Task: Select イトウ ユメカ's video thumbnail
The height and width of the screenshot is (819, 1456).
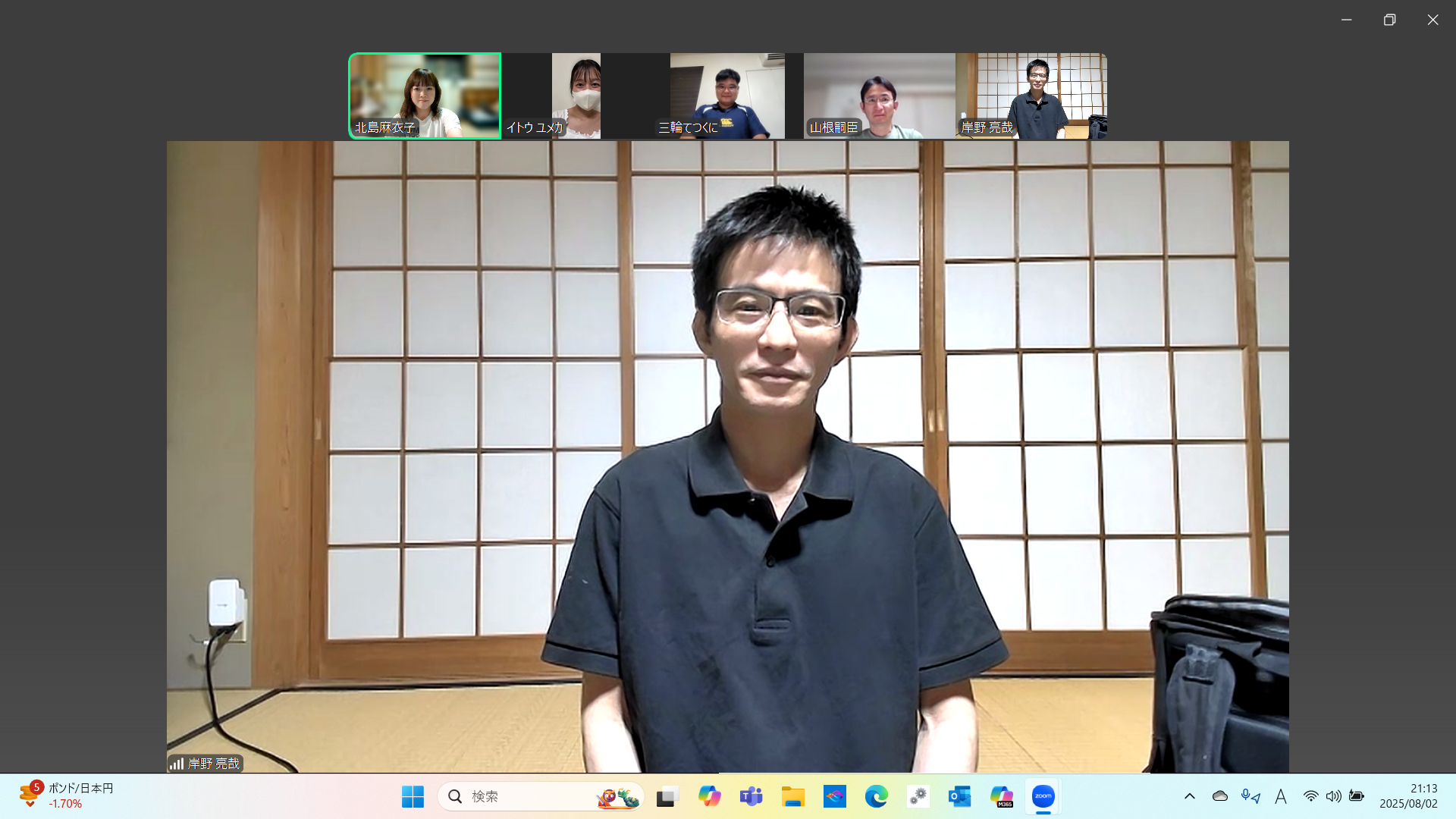Action: coord(576,96)
